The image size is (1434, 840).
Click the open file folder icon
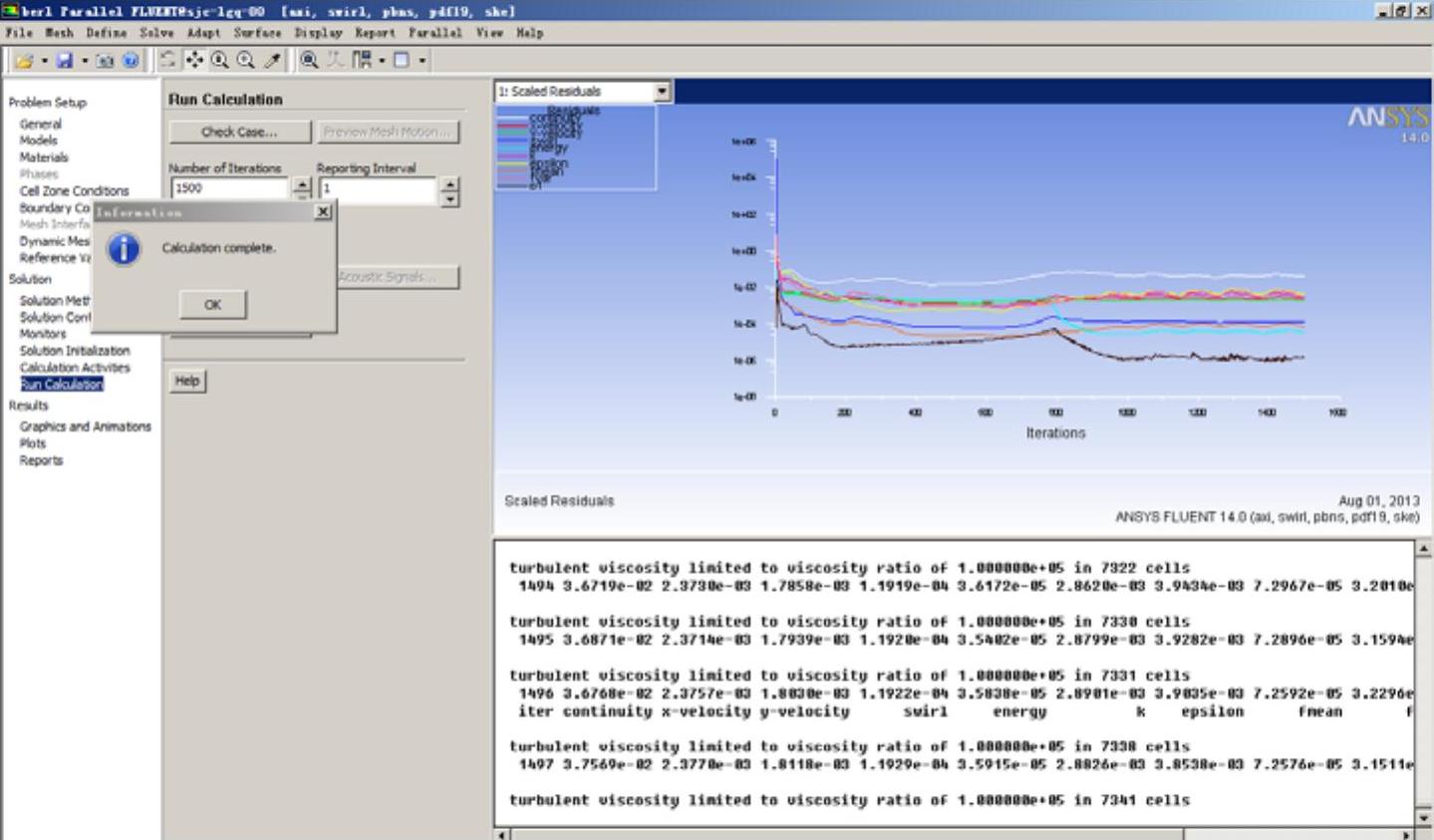point(24,61)
